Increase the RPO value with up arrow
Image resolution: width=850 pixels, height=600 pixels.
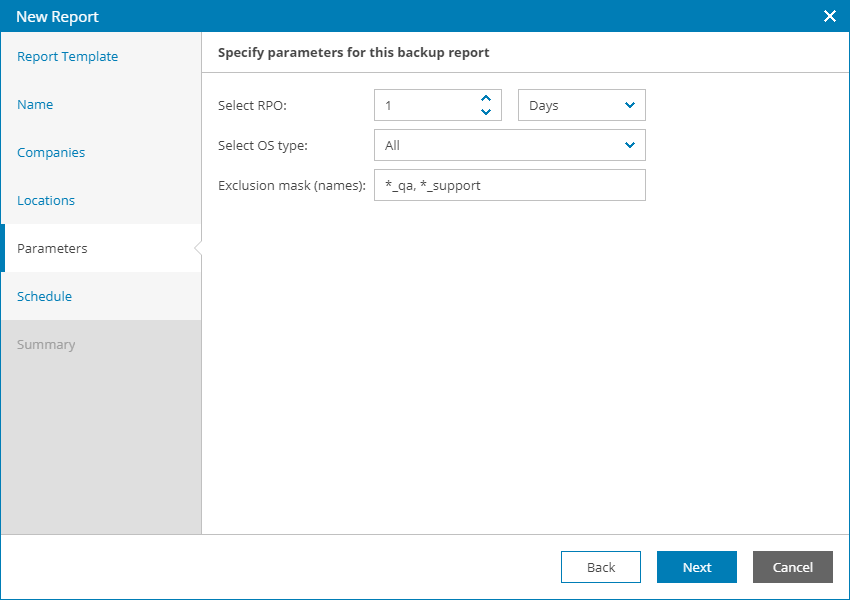486,98
